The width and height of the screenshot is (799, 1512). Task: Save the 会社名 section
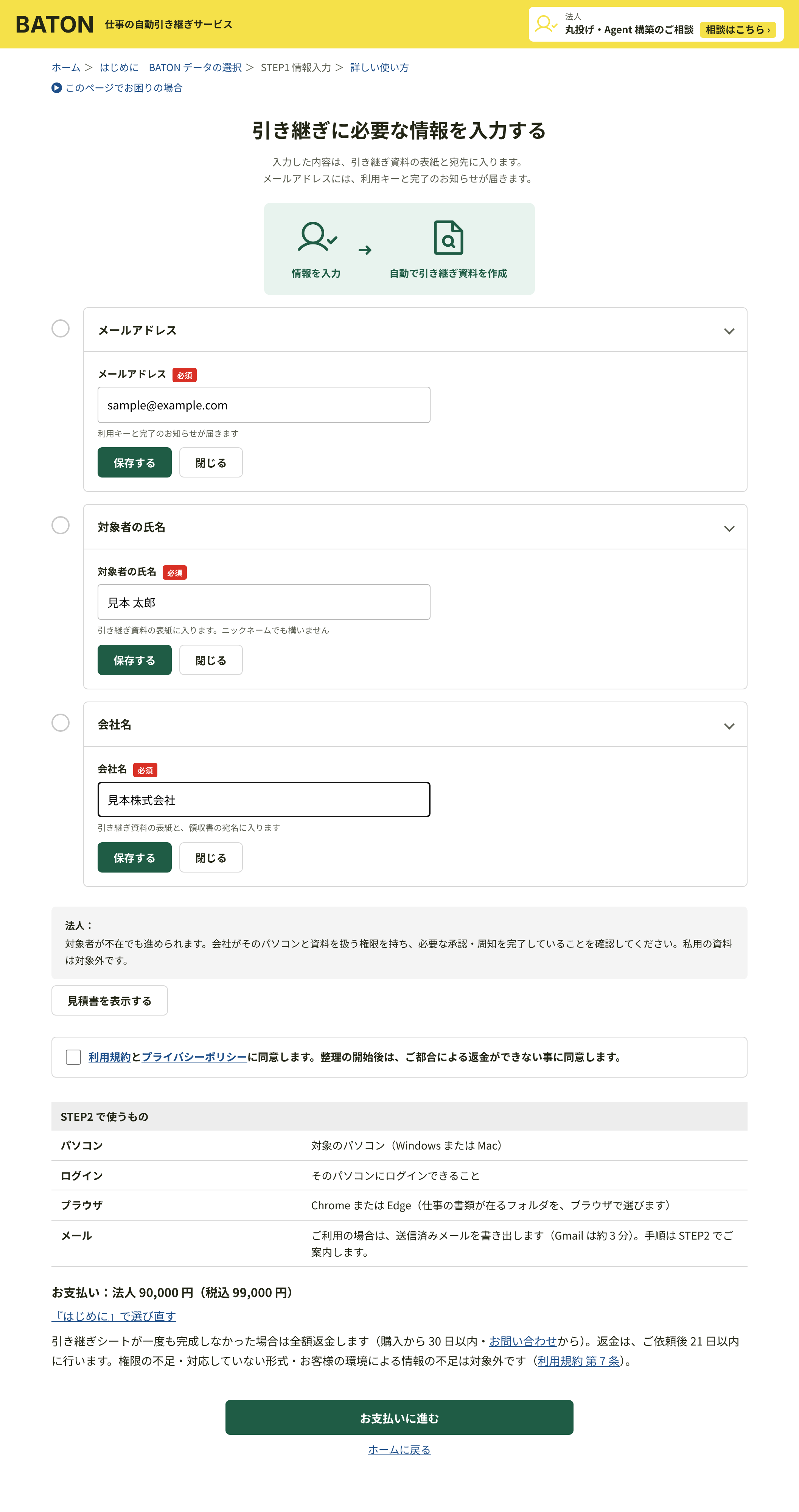pyautogui.click(x=134, y=857)
